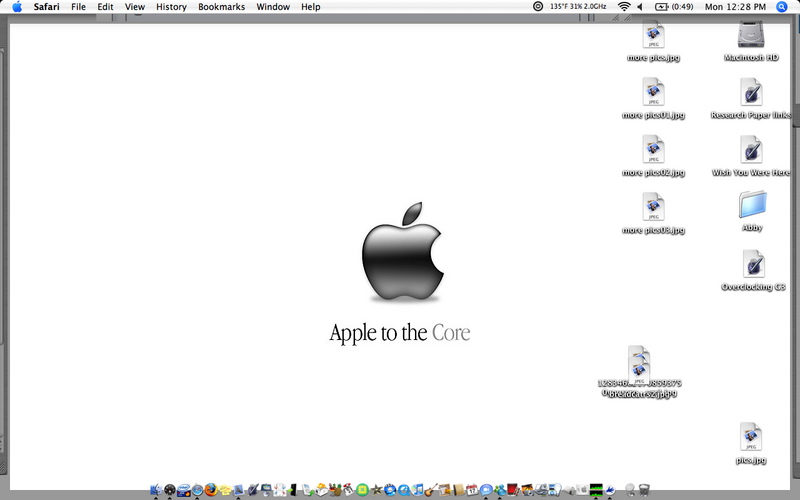Viewport: 800px width, 500px height.
Task: Open the View menu
Action: 135,7
